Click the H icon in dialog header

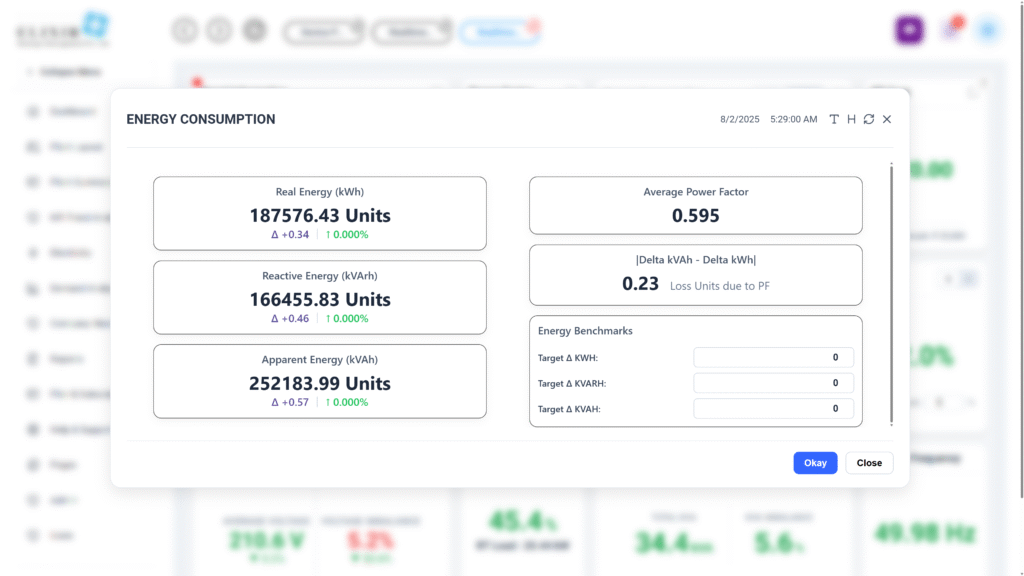pyautogui.click(x=851, y=119)
